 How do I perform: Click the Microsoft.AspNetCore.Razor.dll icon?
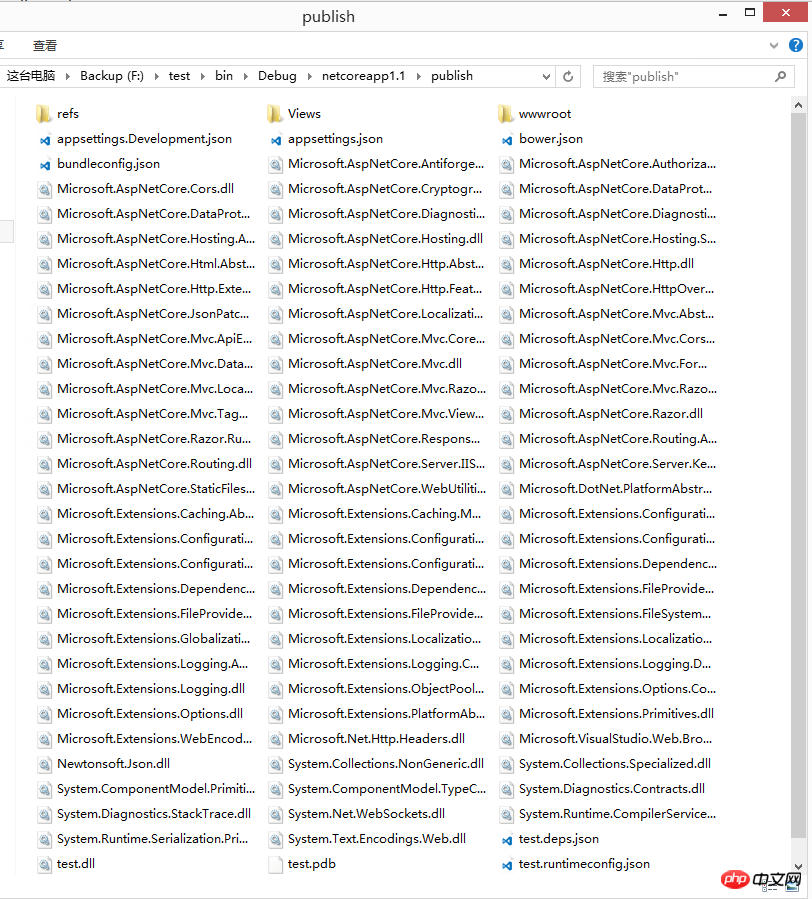[x=507, y=415]
